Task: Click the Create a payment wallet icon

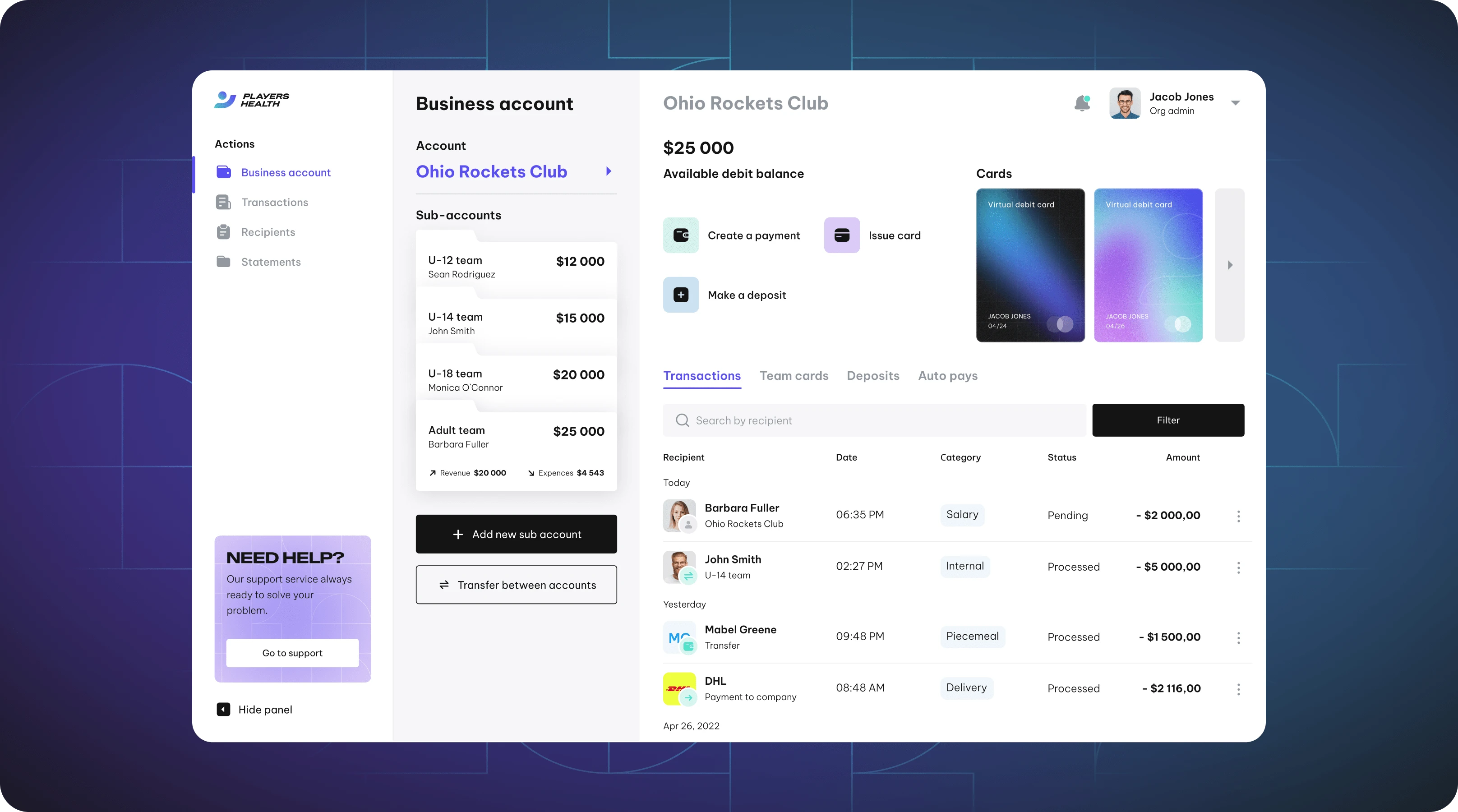Action: (x=681, y=235)
